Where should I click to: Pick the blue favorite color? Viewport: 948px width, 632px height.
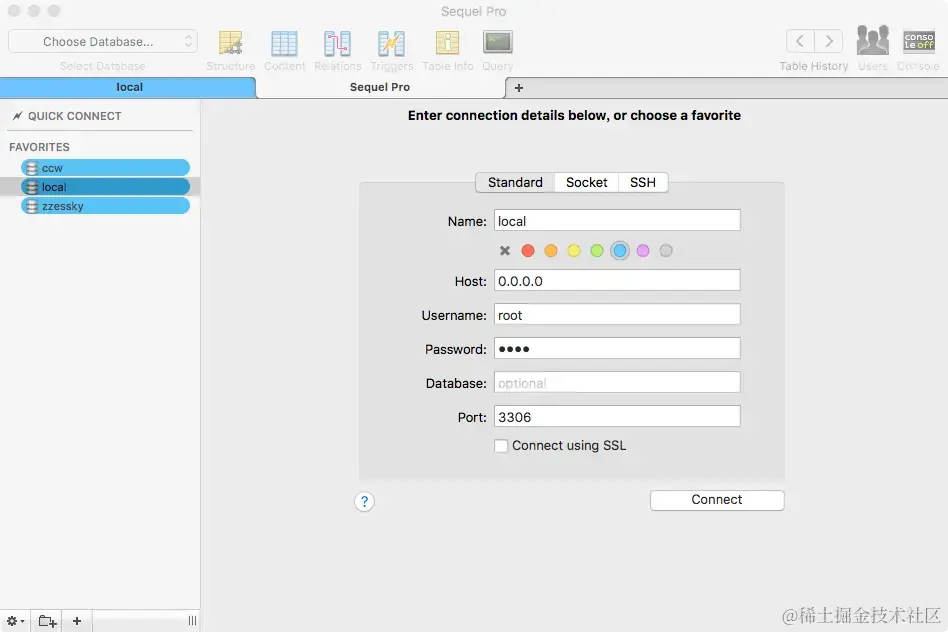point(620,250)
